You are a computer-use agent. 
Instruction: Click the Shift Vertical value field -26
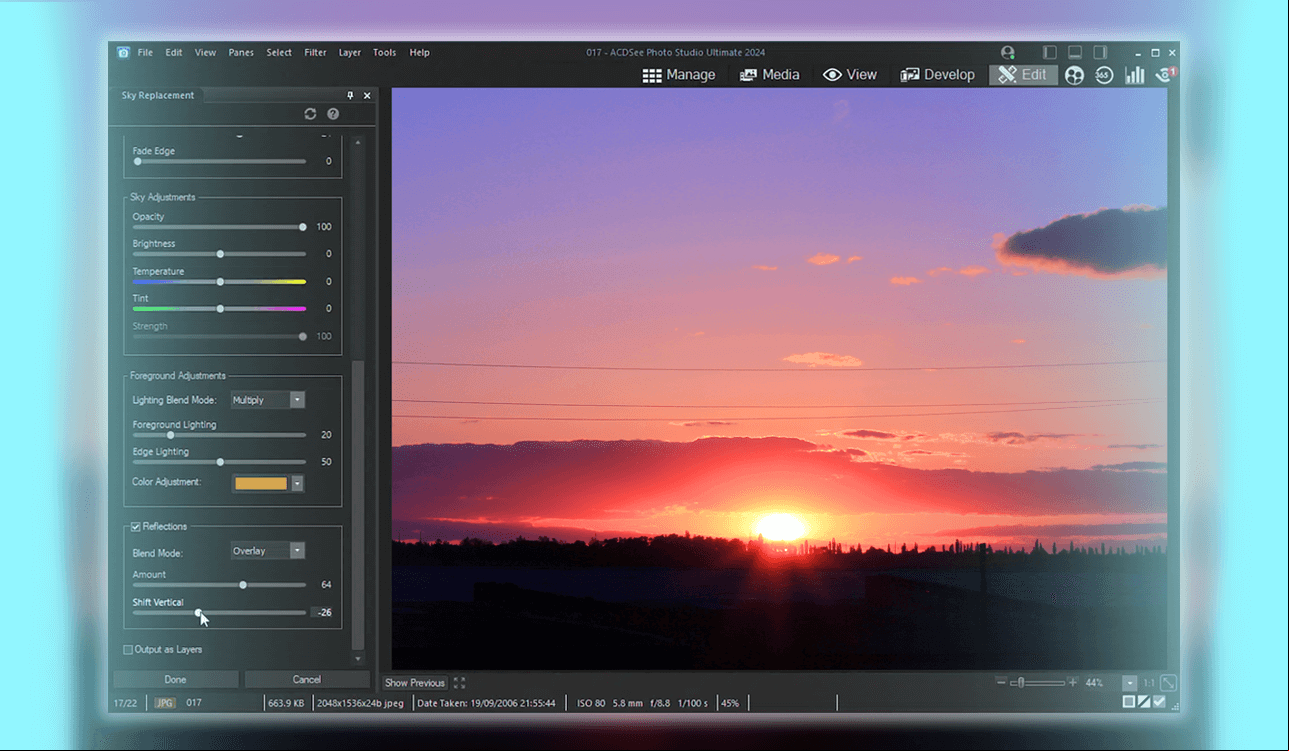click(x=322, y=612)
